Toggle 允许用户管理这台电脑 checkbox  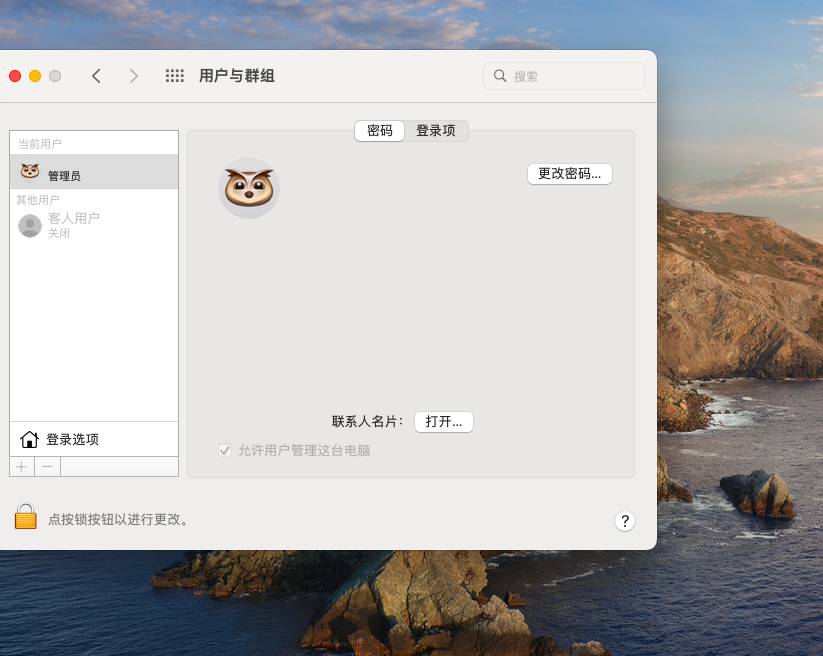click(225, 450)
